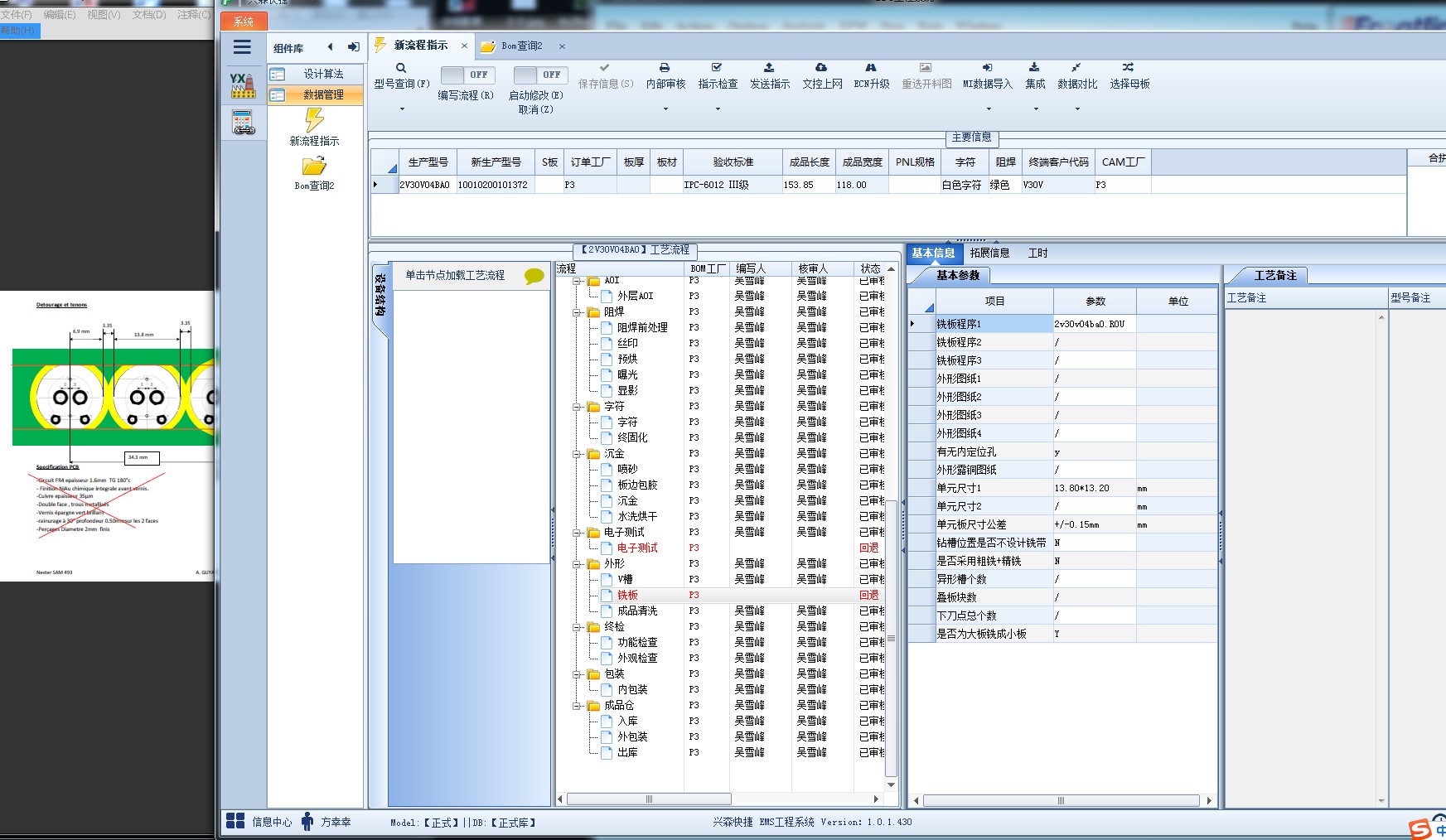Open the 工时 tab

(1037, 253)
